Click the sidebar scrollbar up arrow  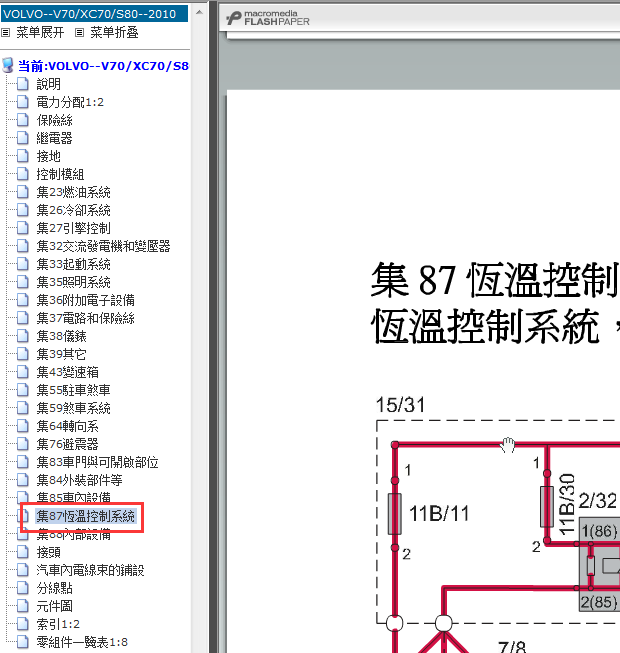(199, 12)
